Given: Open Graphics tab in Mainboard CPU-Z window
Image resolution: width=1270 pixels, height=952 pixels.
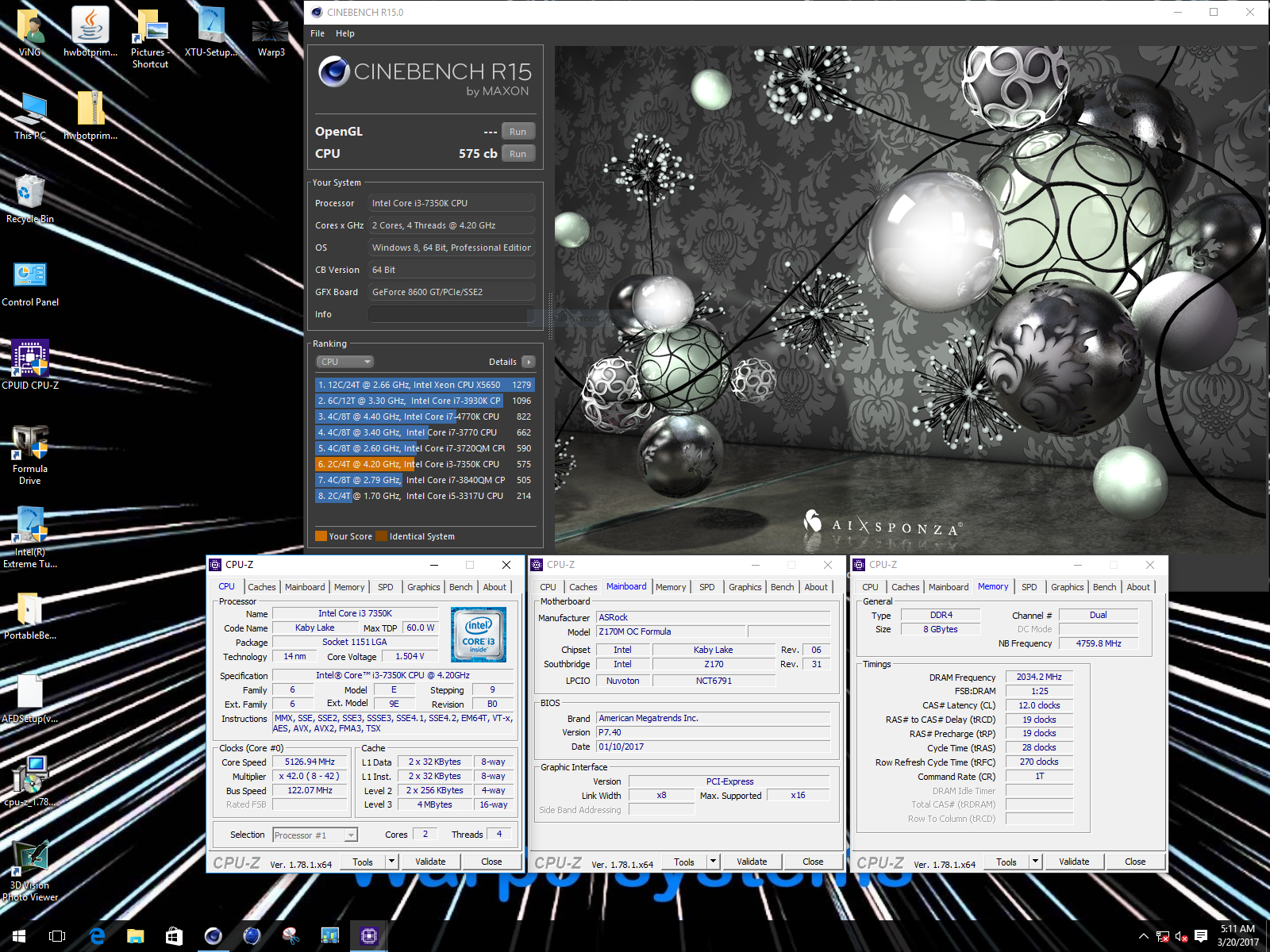Looking at the screenshot, I should coord(745,587).
